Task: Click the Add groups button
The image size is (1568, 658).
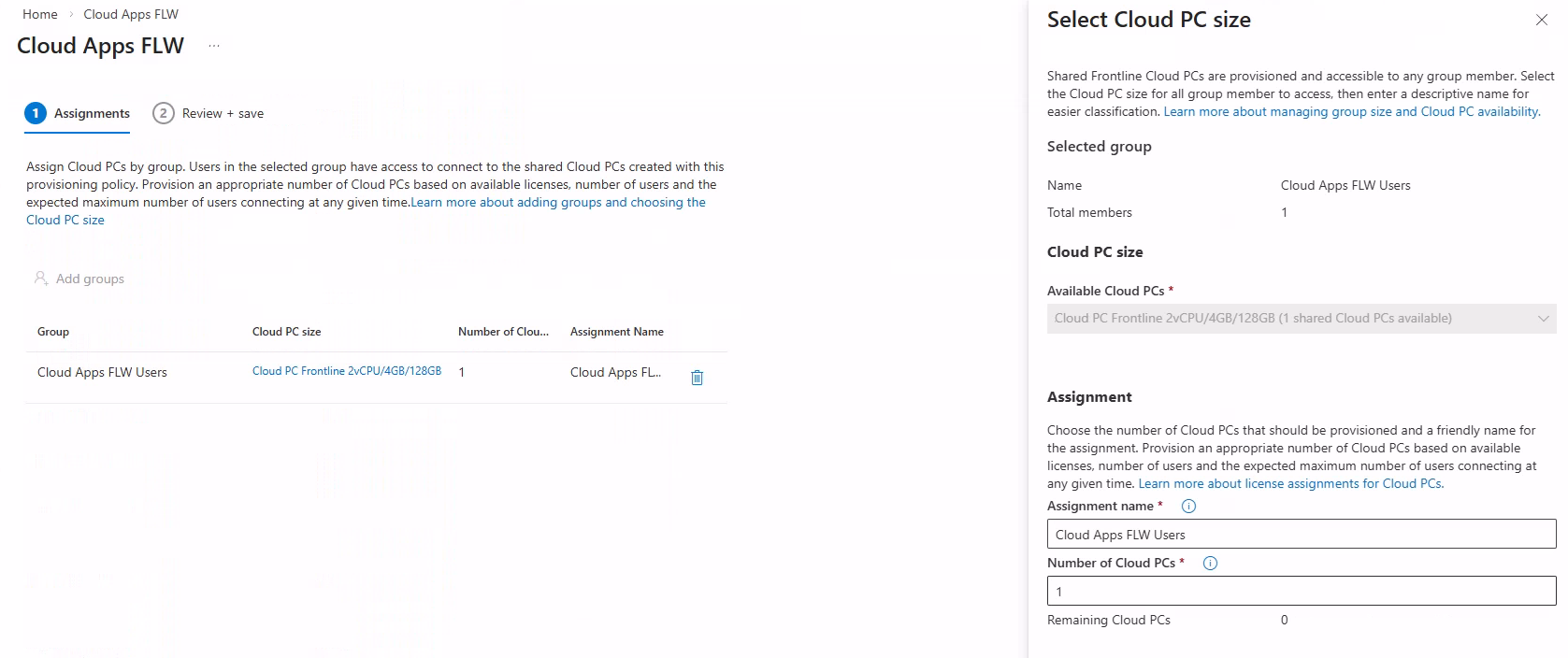Action: [90, 279]
